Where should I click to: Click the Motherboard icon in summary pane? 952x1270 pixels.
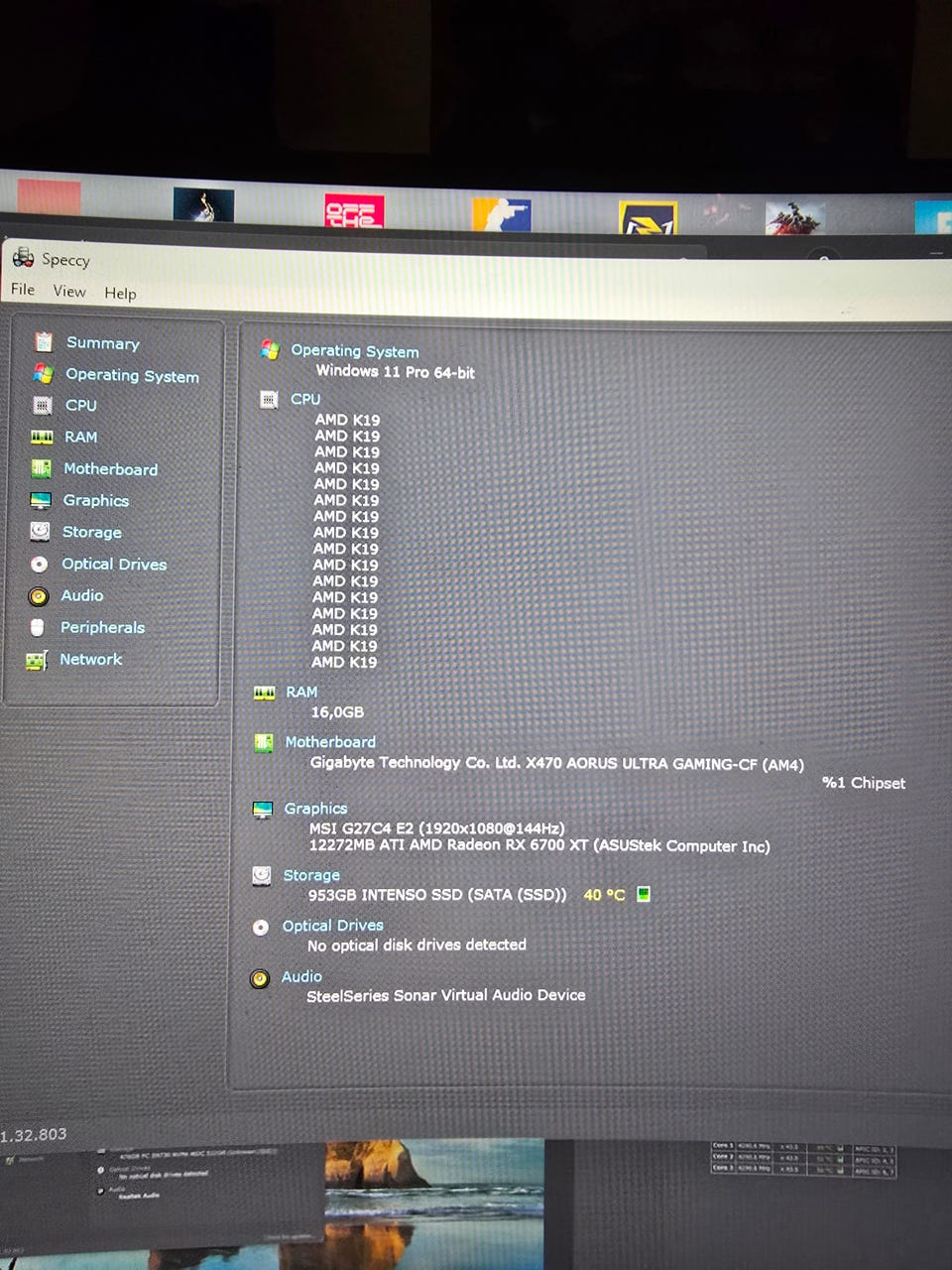tap(263, 743)
